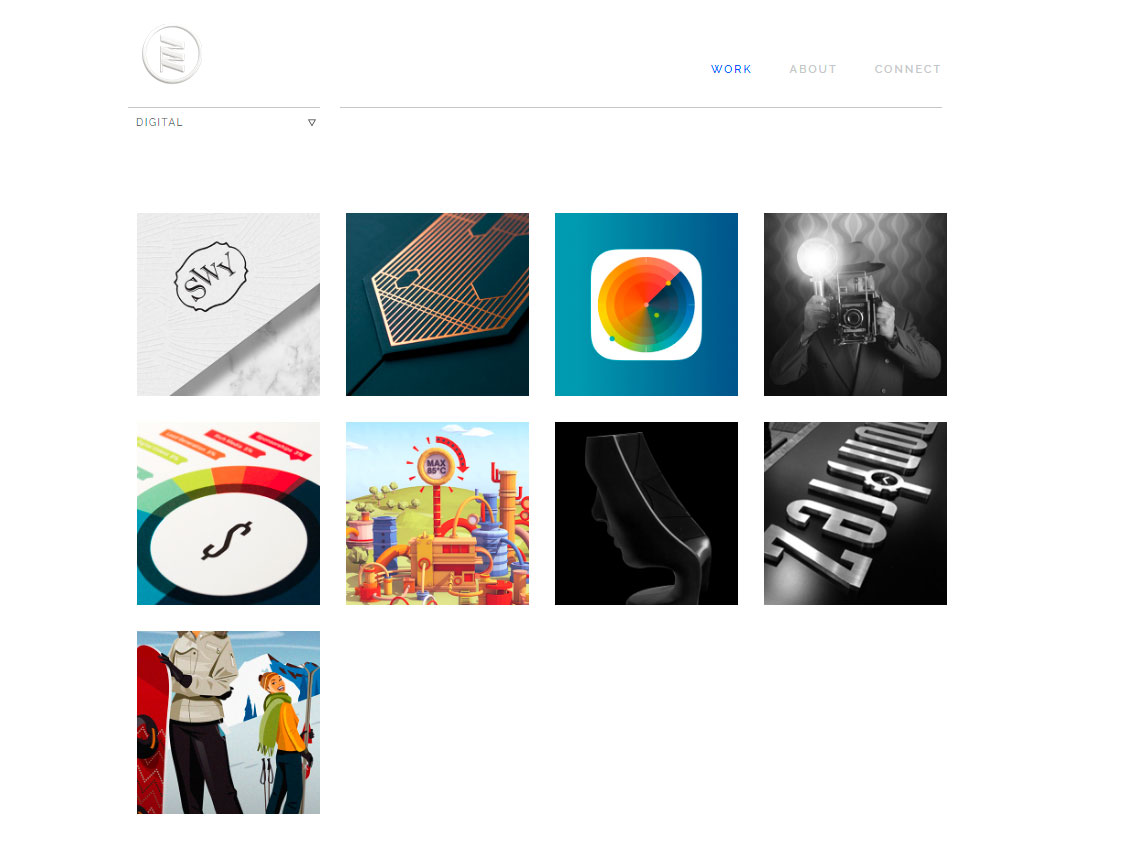1133x853 pixels.
Task: Click the dollar sign symbol in white circle
Action: pos(227,540)
